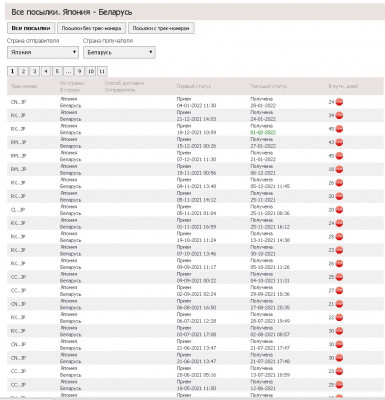The image size is (385, 400).
Task: Click current status date 02-08-2021 08:57
Action: [270, 334]
